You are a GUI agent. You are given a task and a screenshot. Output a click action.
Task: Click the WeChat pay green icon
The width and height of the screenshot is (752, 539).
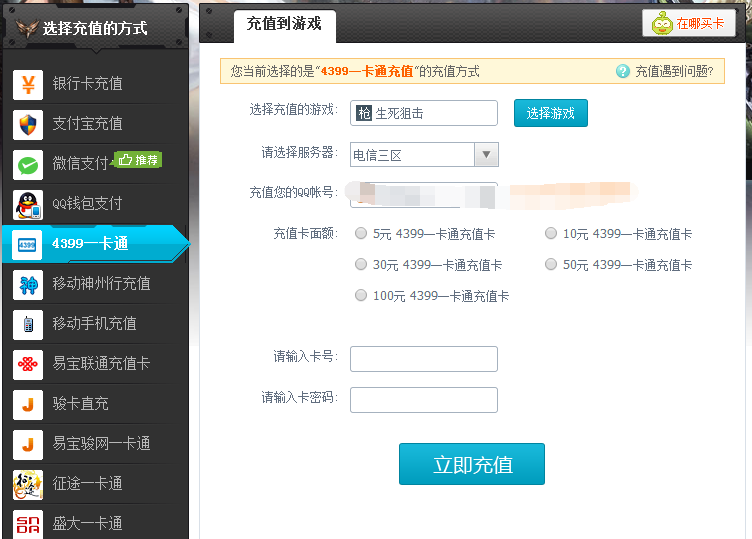28,165
